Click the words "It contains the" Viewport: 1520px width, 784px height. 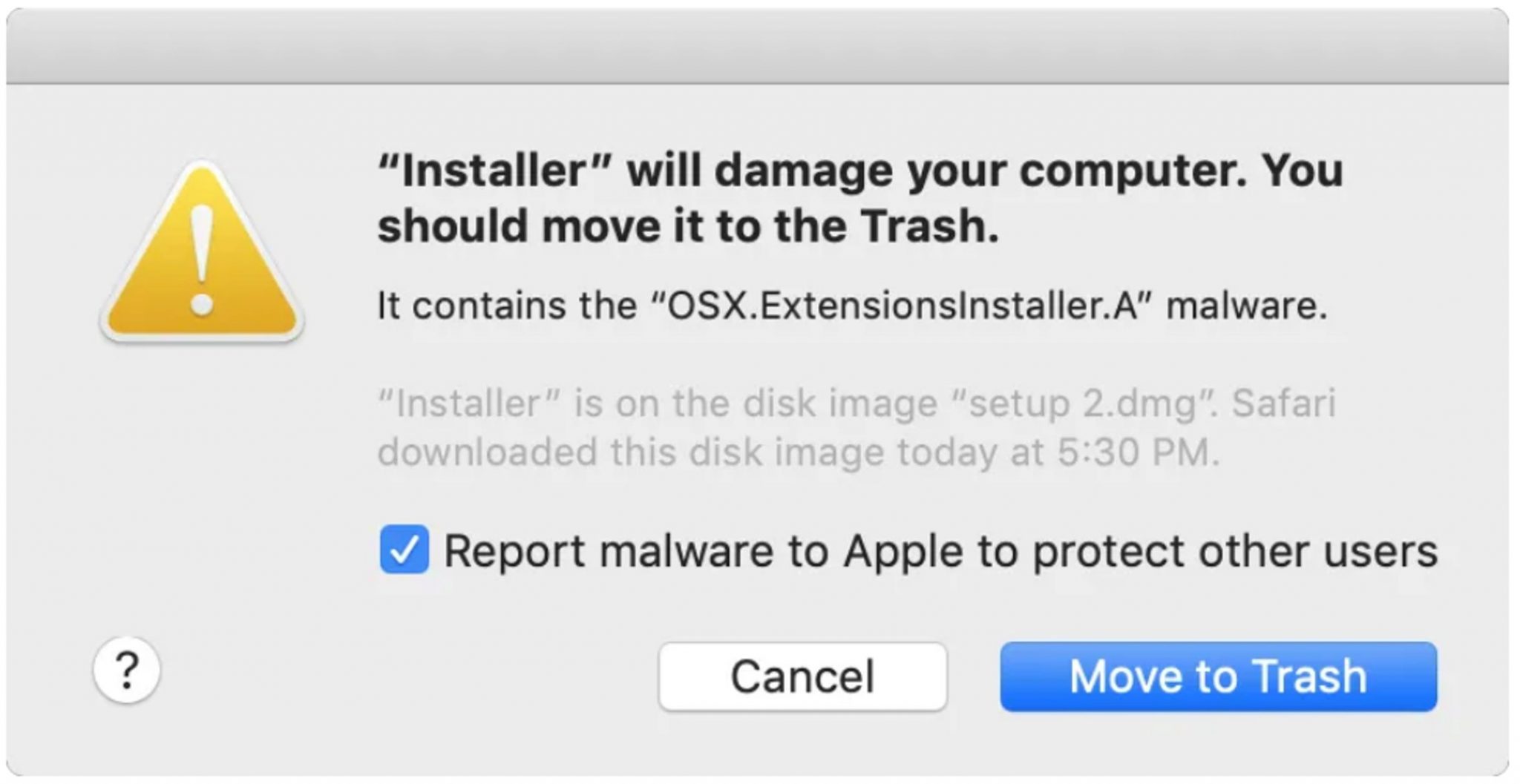coord(507,306)
